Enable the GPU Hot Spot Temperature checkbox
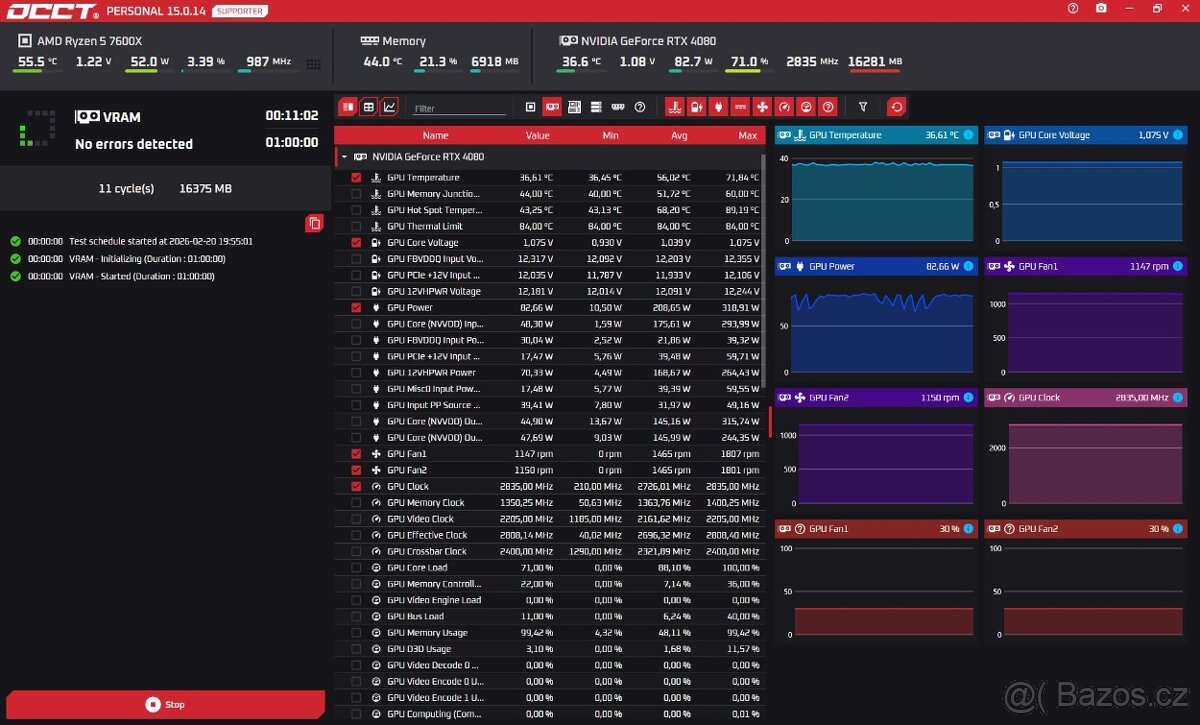The width and height of the screenshot is (1200, 725). [x=356, y=210]
